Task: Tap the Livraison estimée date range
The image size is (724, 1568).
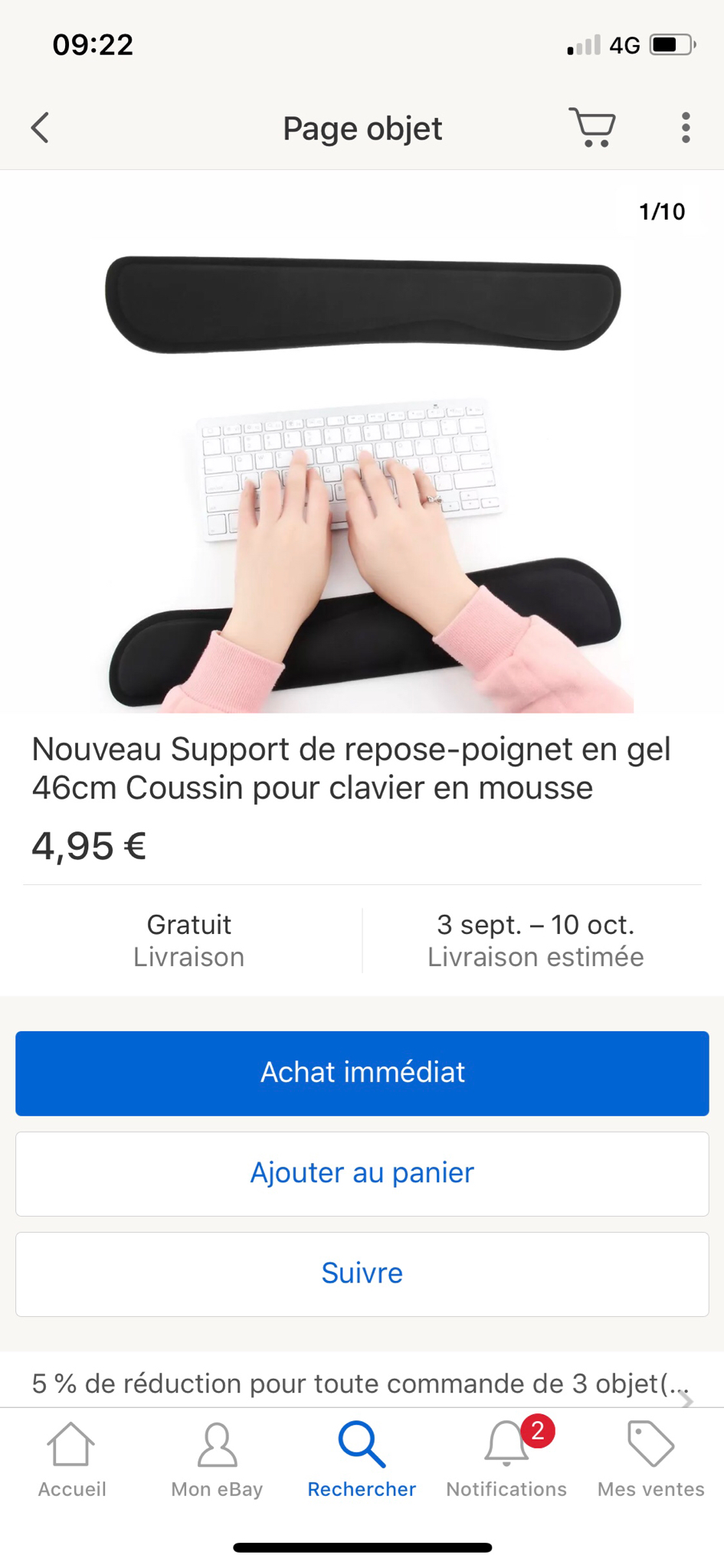Action: pyautogui.click(x=536, y=940)
